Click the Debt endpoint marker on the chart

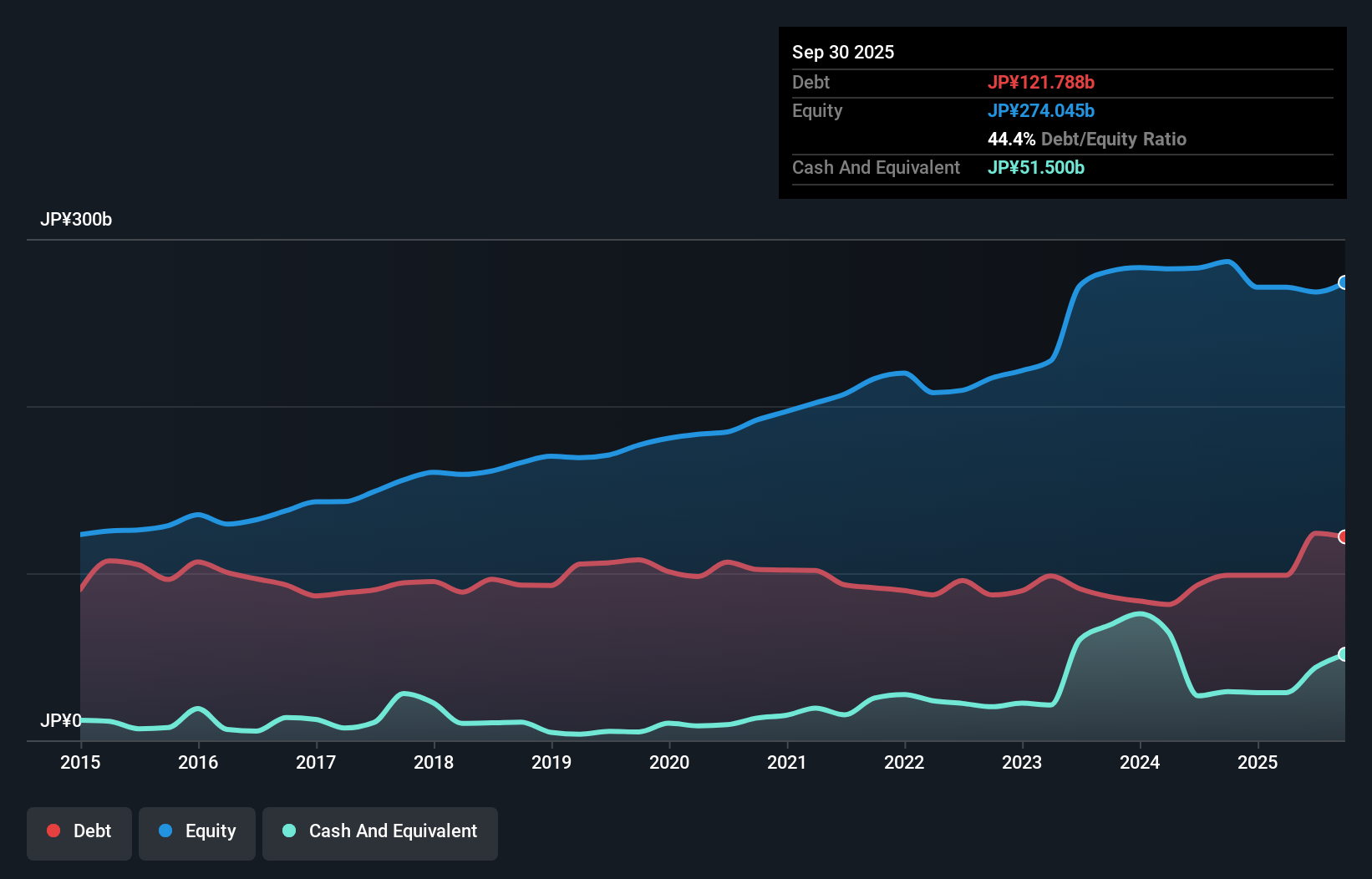[x=1342, y=536]
